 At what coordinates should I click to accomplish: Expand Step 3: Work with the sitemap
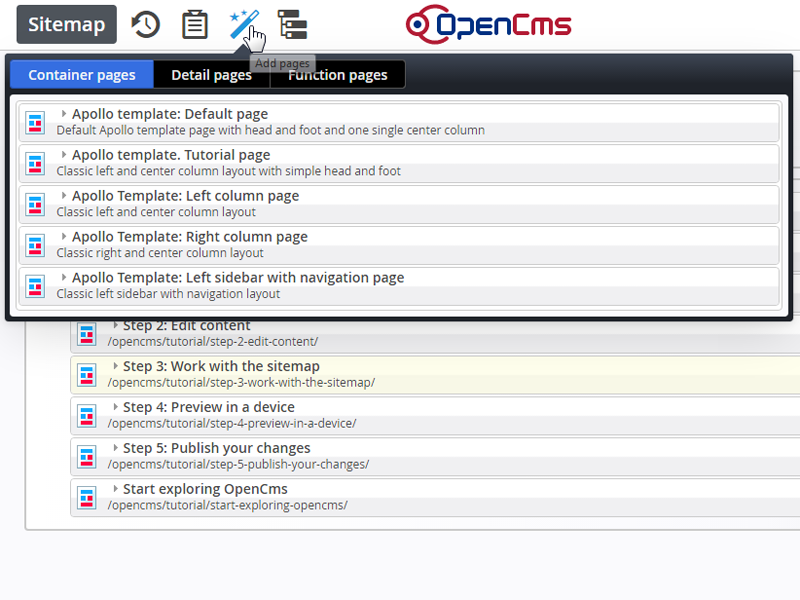(x=115, y=365)
